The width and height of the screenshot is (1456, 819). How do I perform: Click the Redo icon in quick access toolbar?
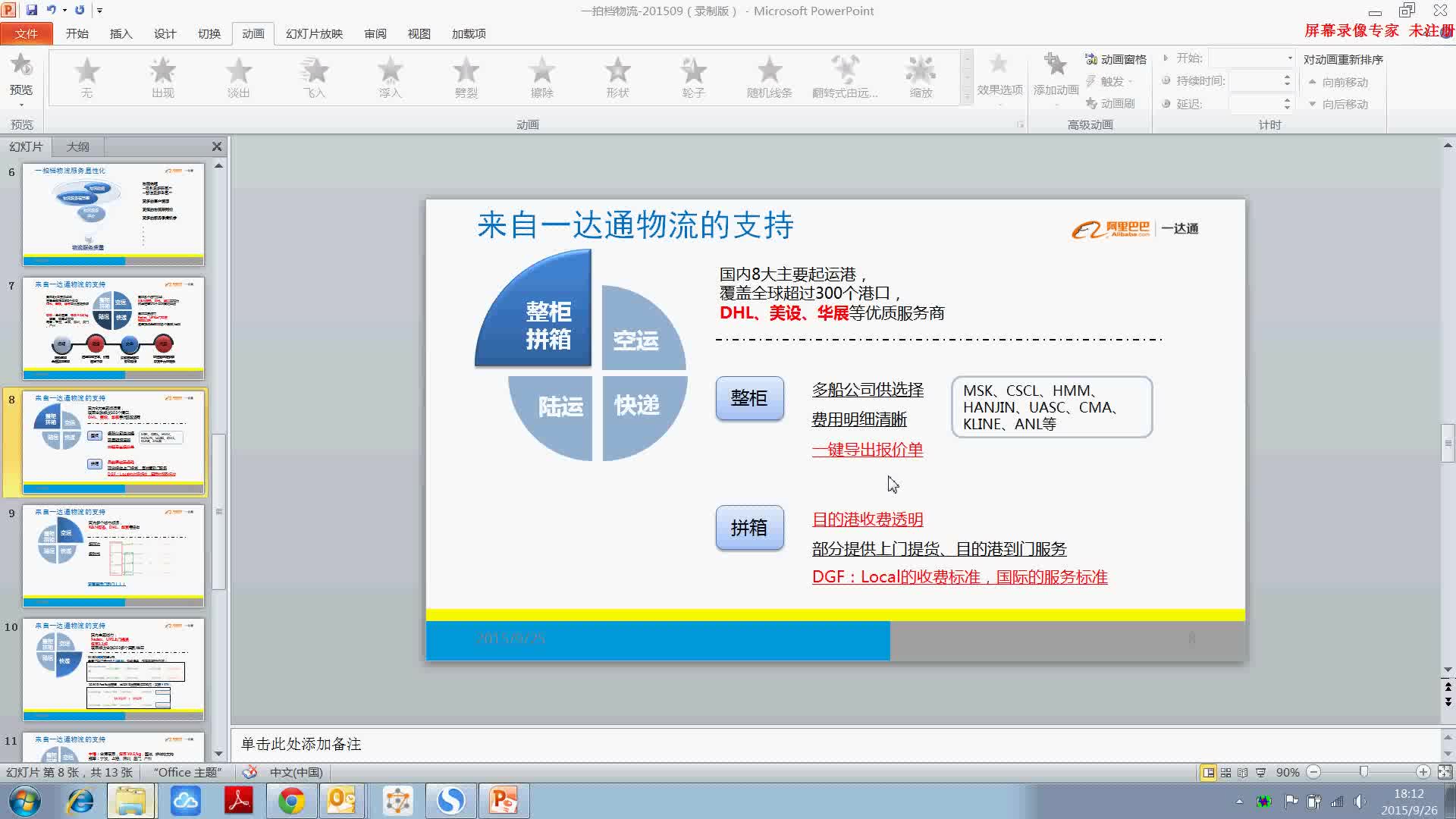[x=80, y=11]
